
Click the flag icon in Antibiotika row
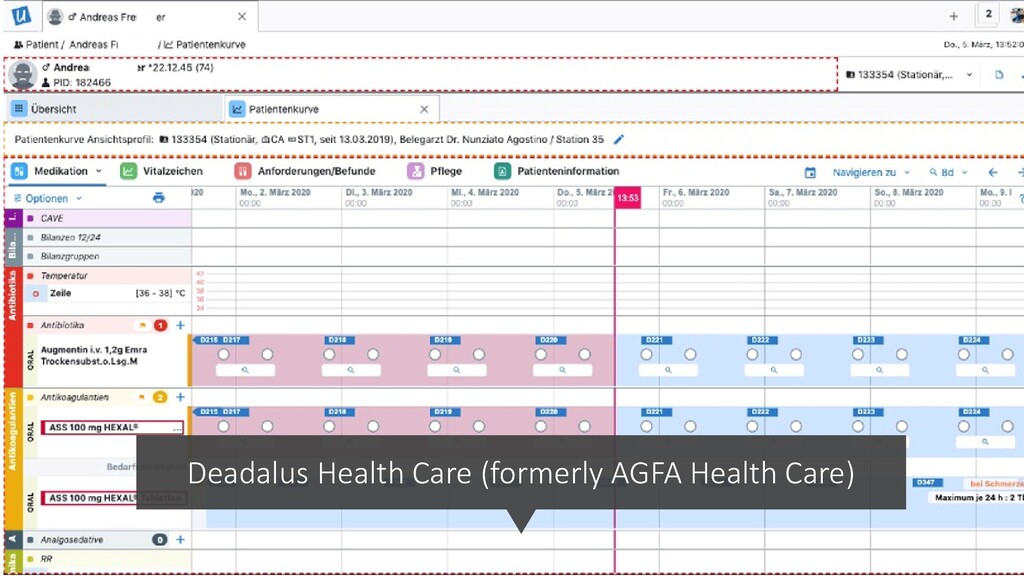click(x=142, y=325)
